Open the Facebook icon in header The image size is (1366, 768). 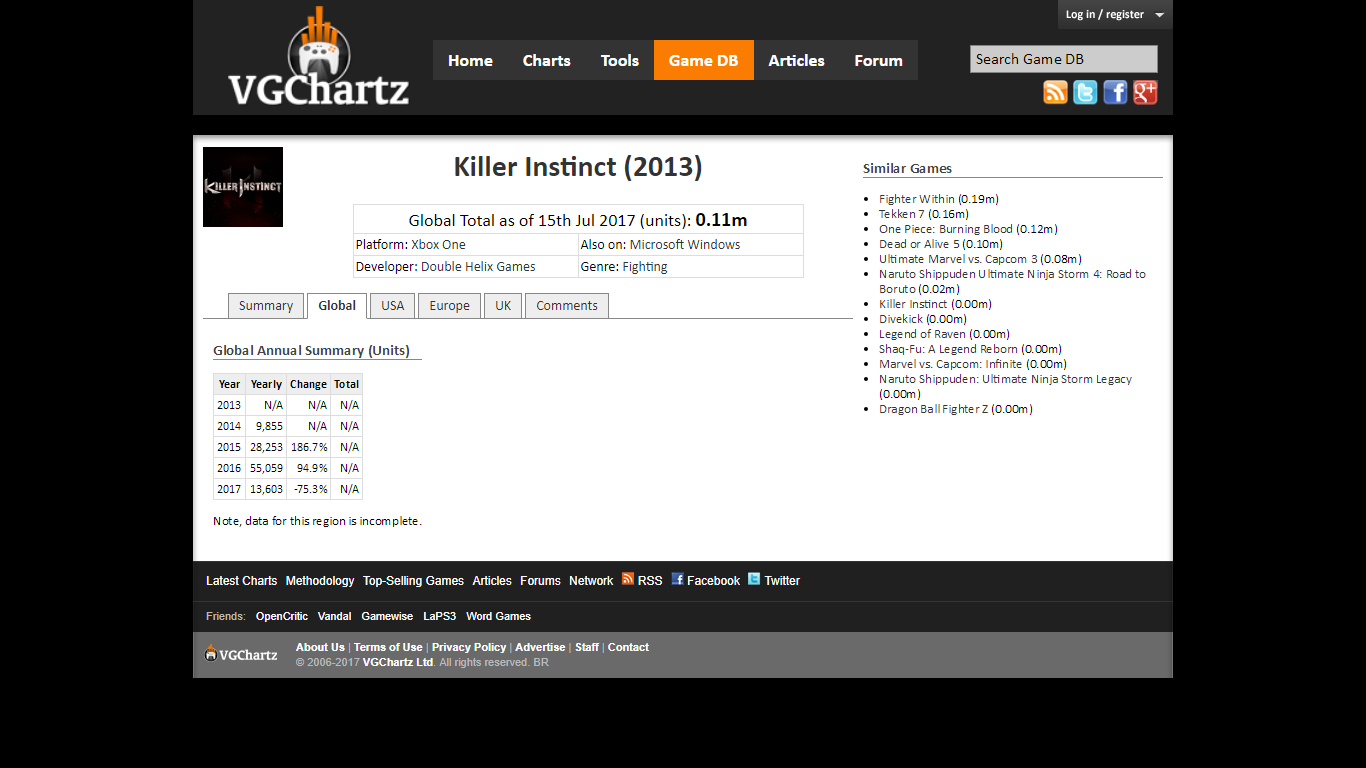(x=1115, y=93)
